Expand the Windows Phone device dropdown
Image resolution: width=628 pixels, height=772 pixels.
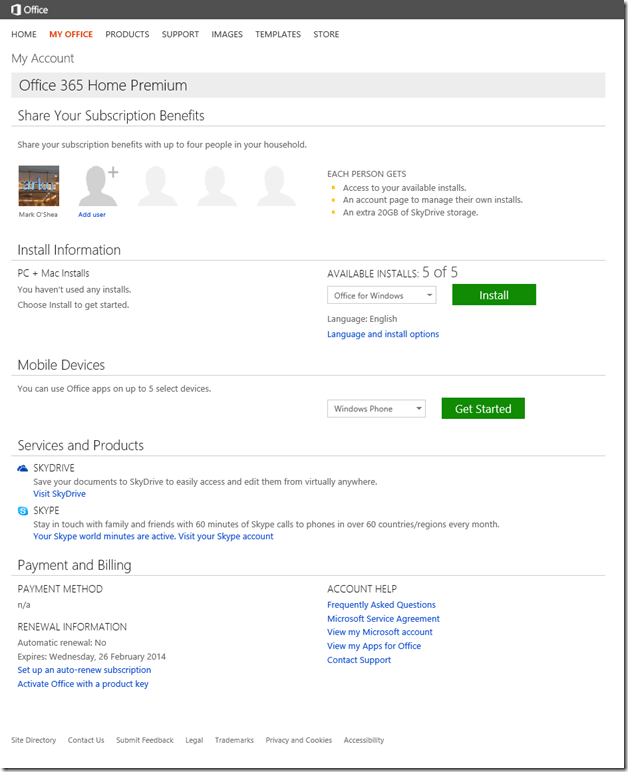coord(376,409)
